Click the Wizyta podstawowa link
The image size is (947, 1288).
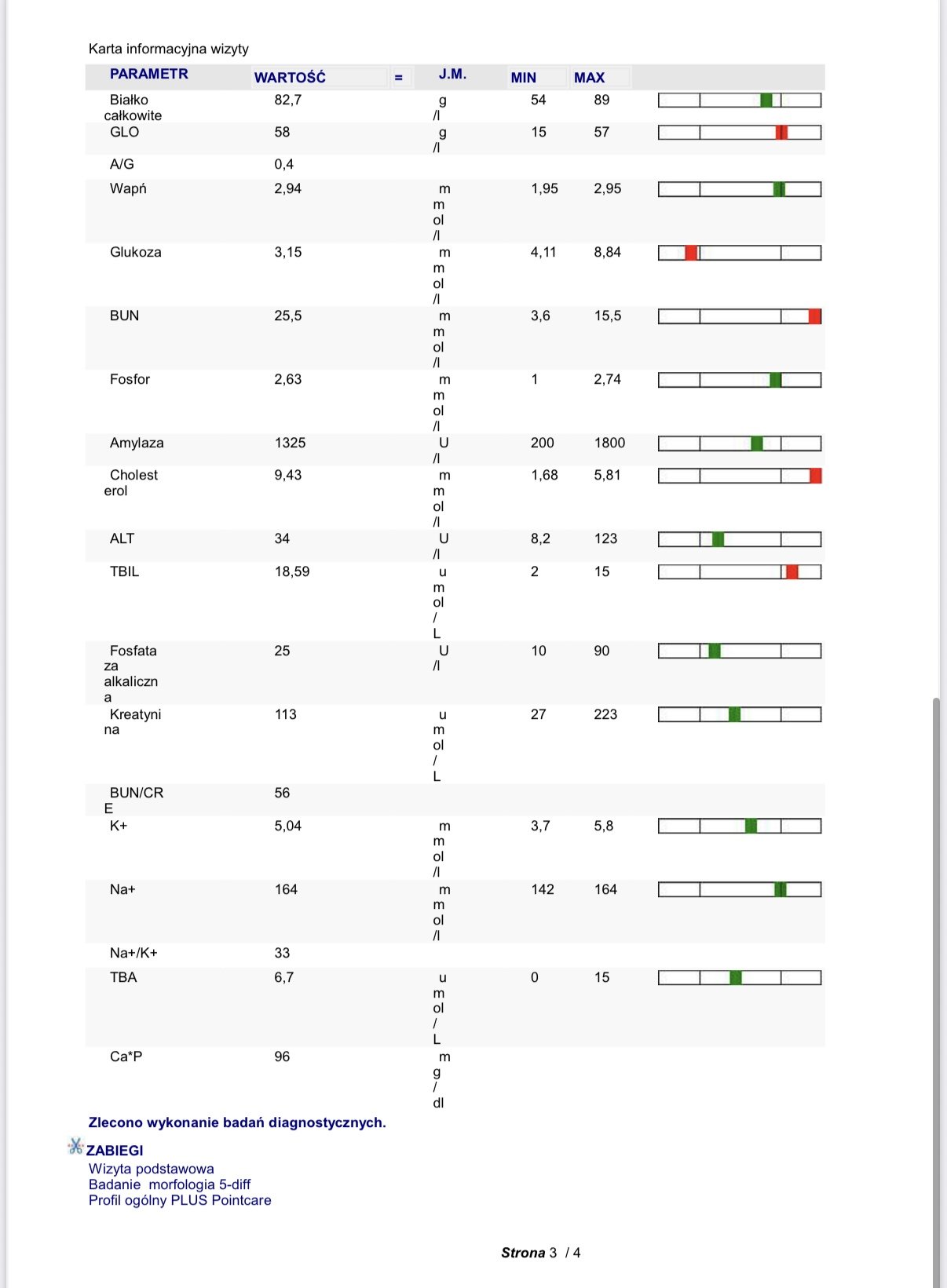pyautogui.click(x=152, y=1169)
